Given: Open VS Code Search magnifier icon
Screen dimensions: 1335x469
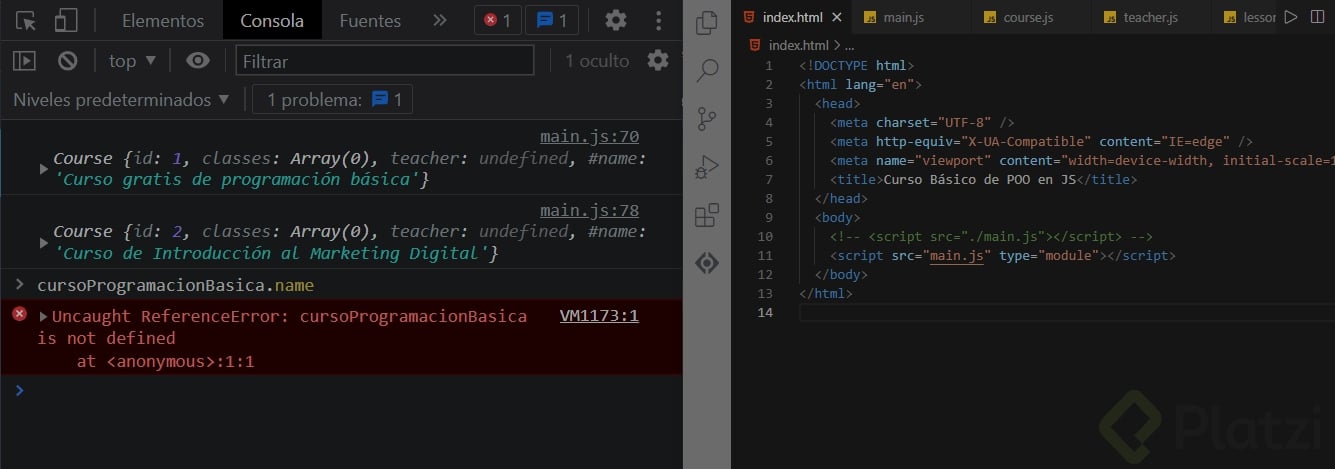Looking at the screenshot, I should coord(707,70).
